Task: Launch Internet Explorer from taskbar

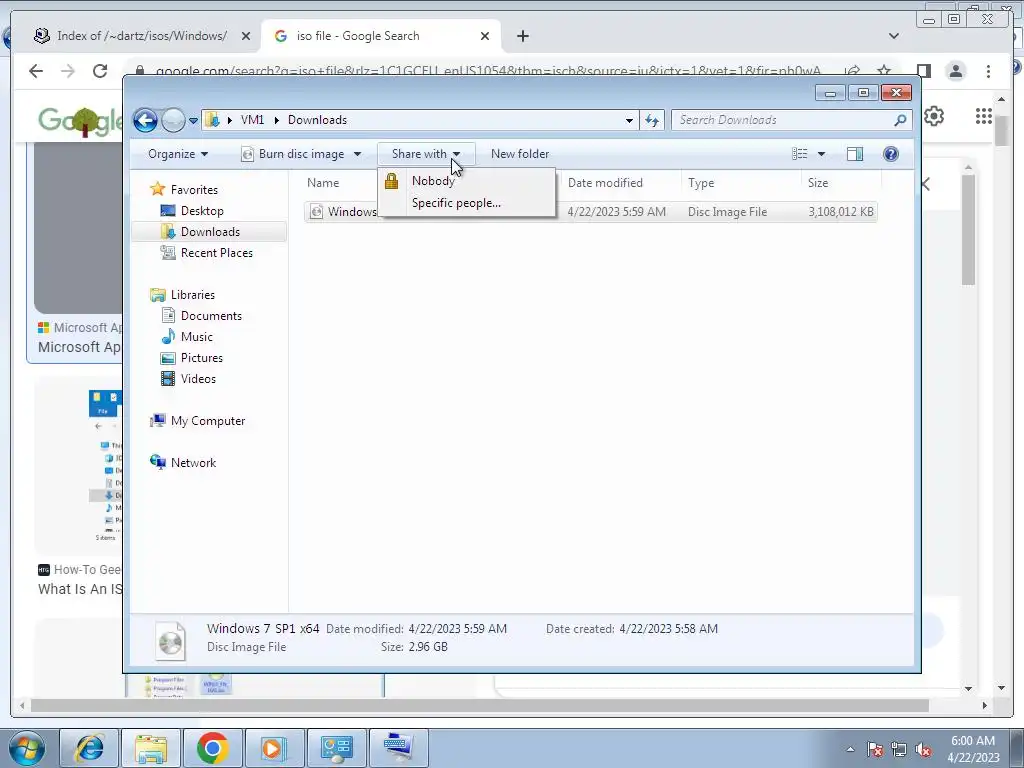Action: tap(89, 748)
